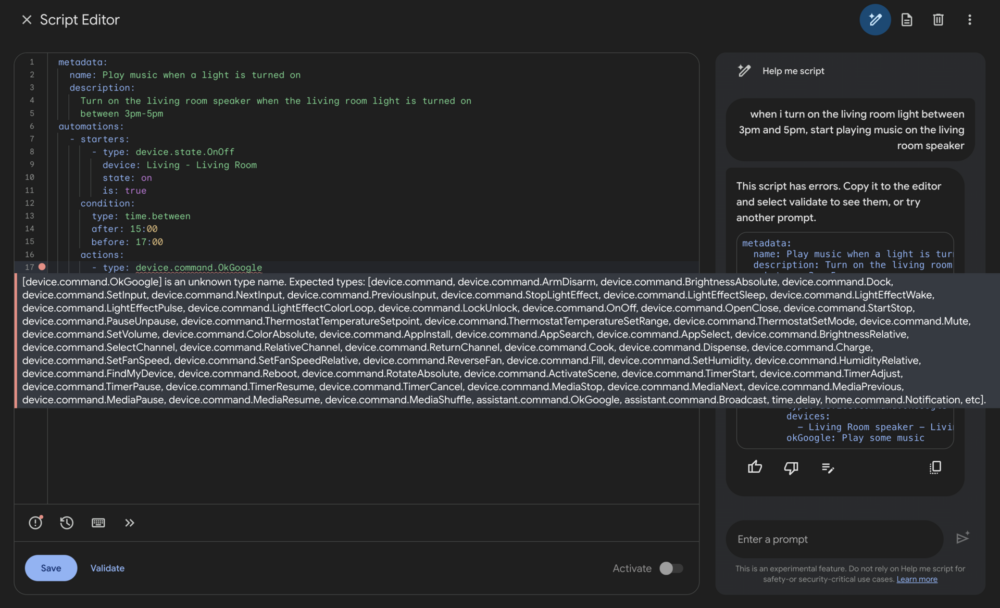Open version history from the bottom toolbar
Viewport: 1000px width, 608px height.
(x=67, y=522)
